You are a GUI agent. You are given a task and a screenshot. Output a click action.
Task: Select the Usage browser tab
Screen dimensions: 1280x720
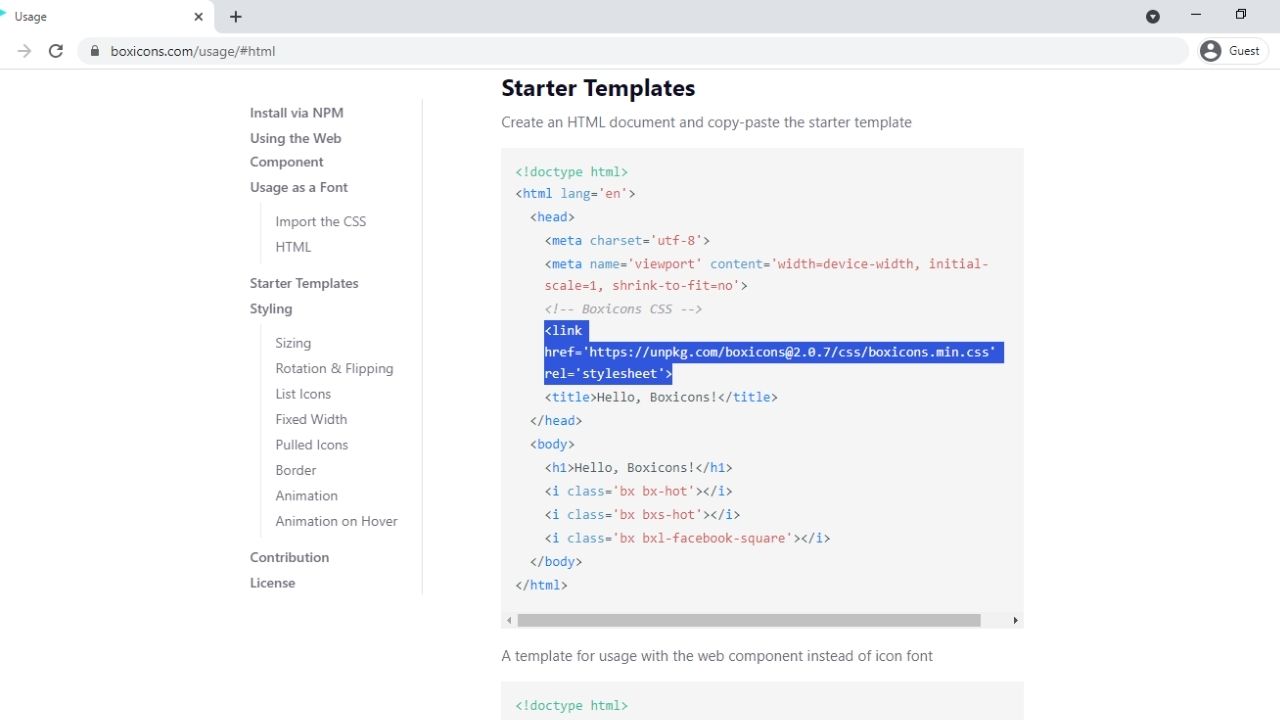point(105,17)
